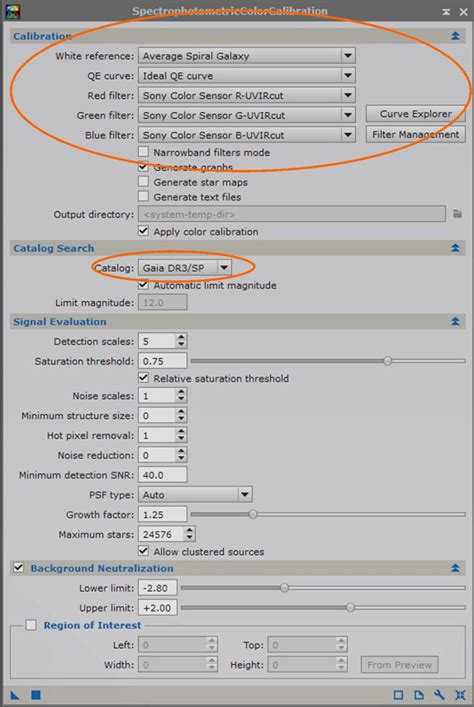Click the Track View square icon
Screen dimensions: 474x707
pyautogui.click(x=398, y=695)
